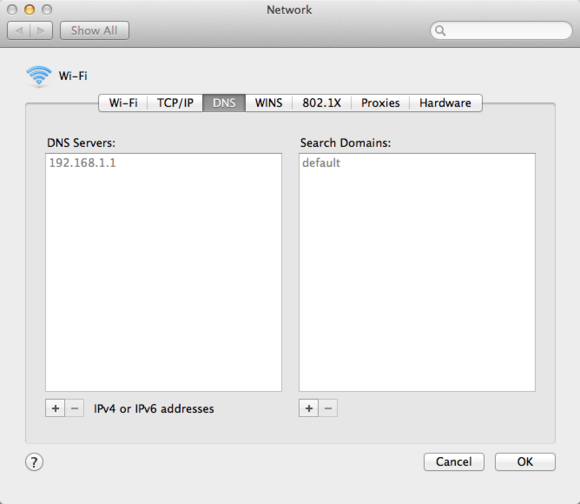Switch to the Proxies tab

[x=380, y=103]
